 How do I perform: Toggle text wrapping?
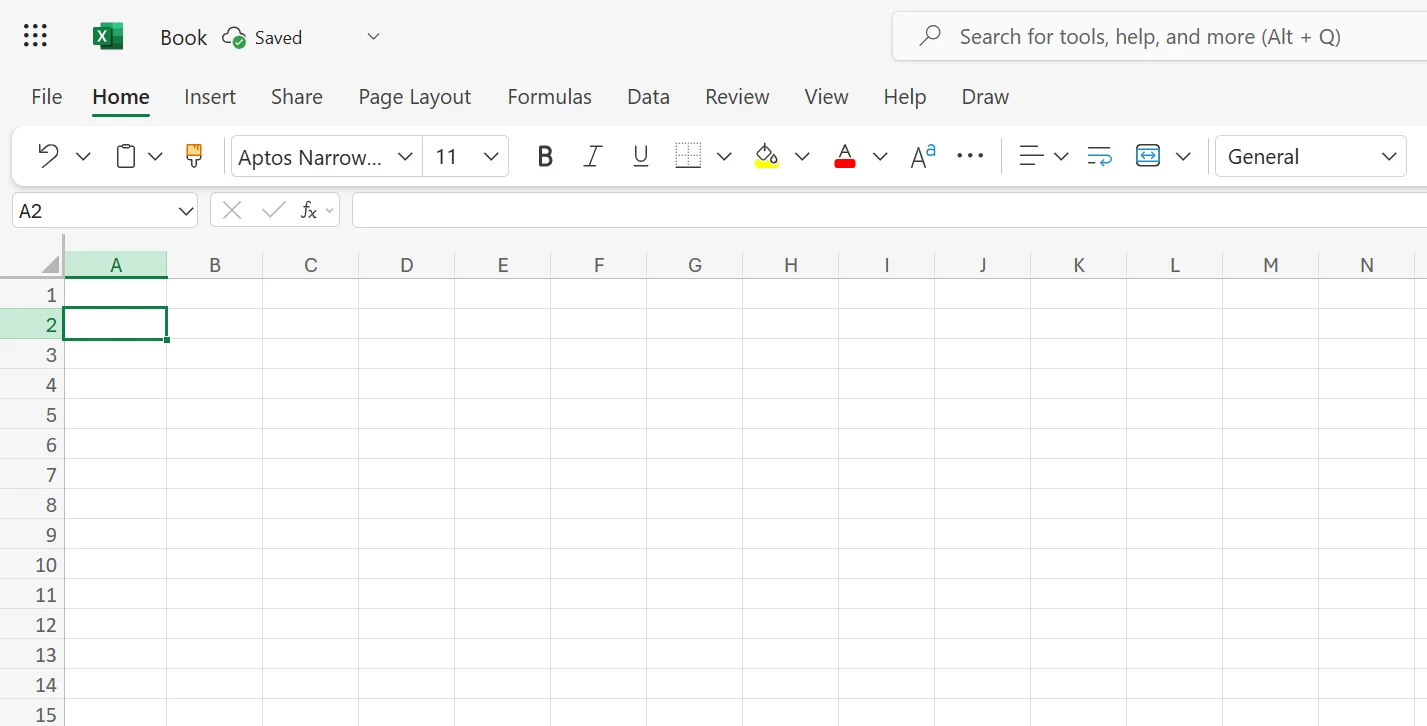(1098, 156)
